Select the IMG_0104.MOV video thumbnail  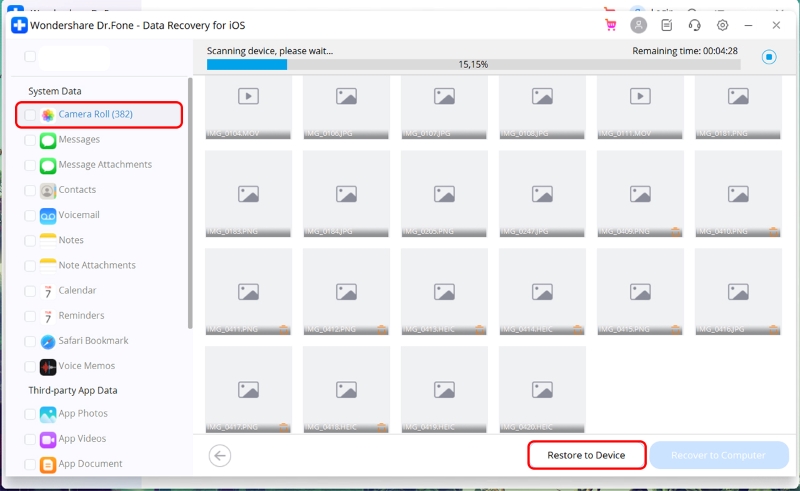[248, 104]
